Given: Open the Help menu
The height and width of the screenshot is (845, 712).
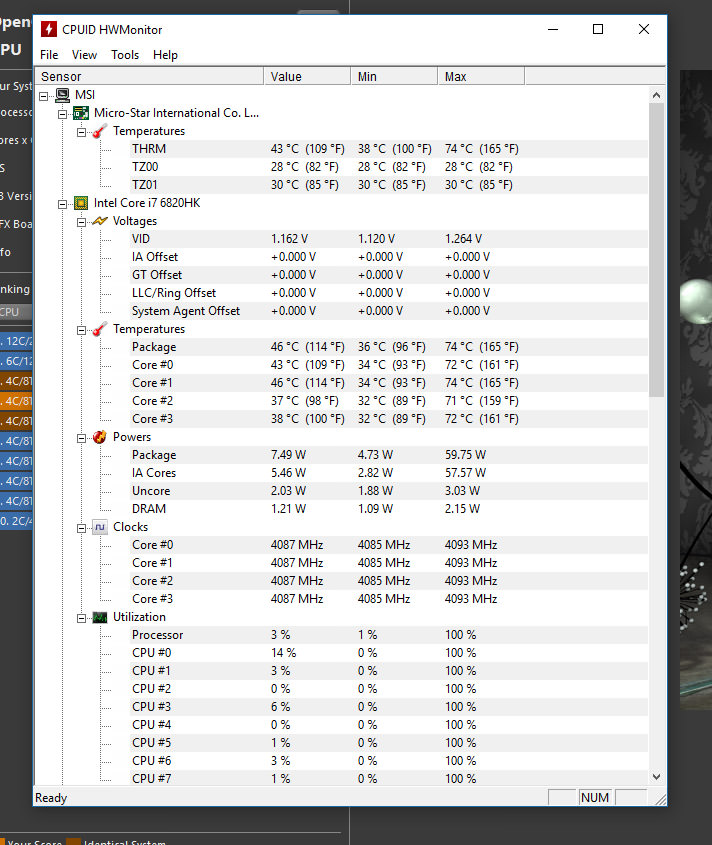Looking at the screenshot, I should click(165, 54).
